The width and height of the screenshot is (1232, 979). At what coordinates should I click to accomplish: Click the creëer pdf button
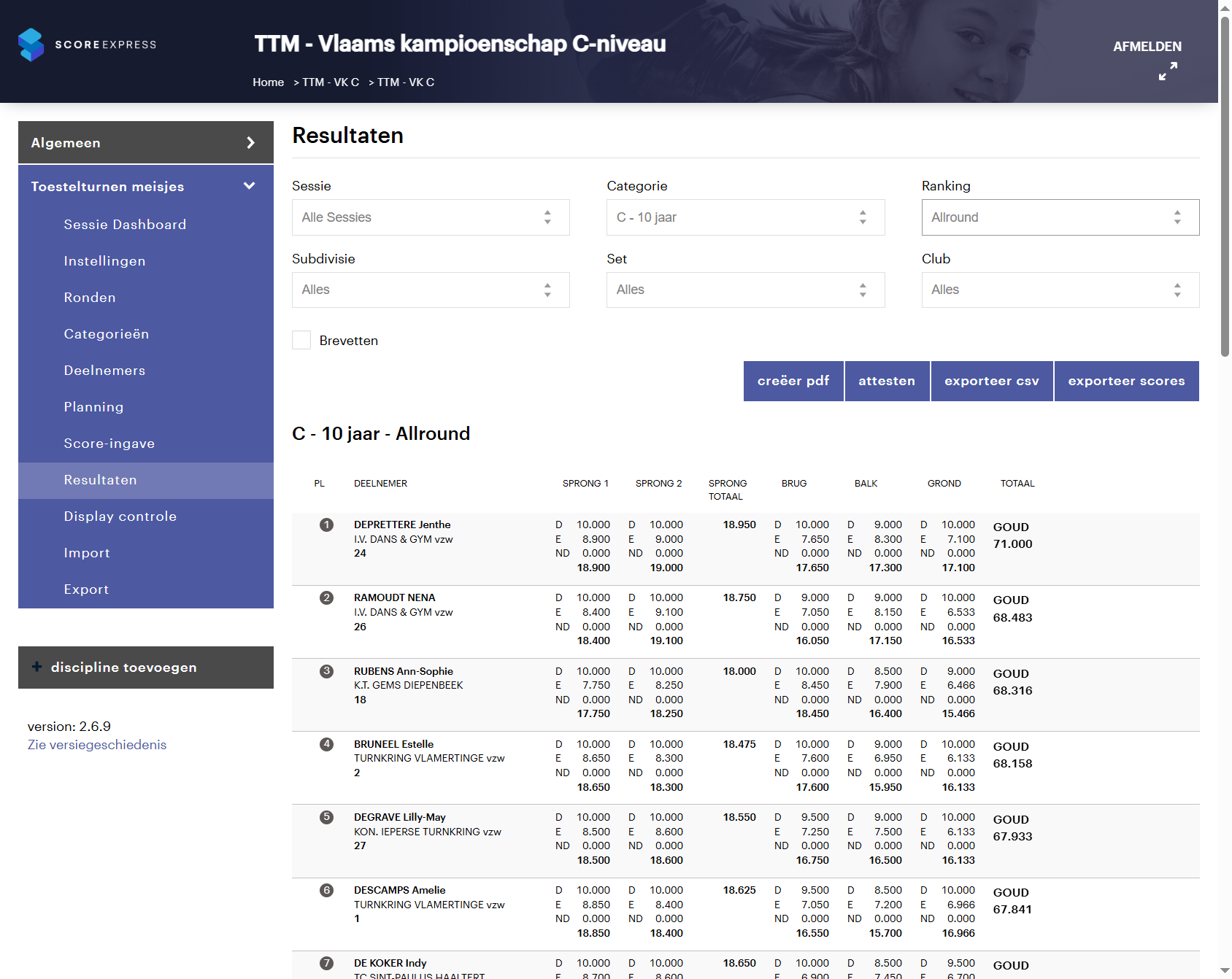[x=793, y=381]
